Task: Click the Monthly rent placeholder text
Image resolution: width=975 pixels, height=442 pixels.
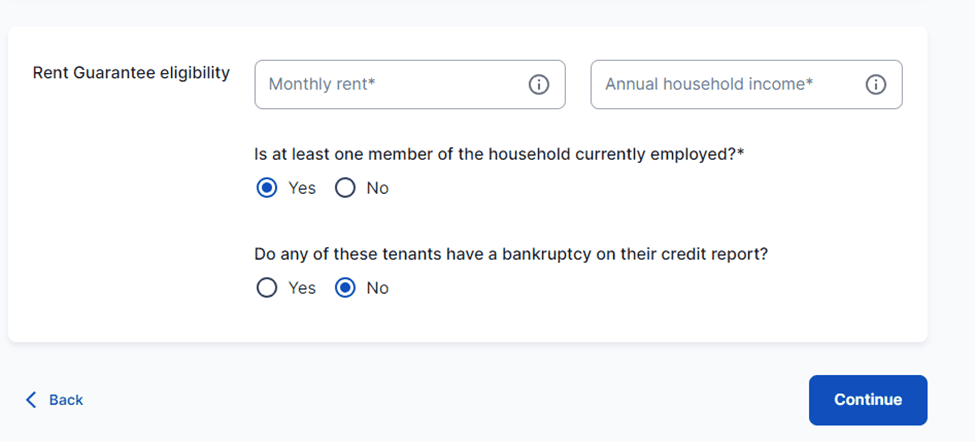Action: pyautogui.click(x=322, y=85)
